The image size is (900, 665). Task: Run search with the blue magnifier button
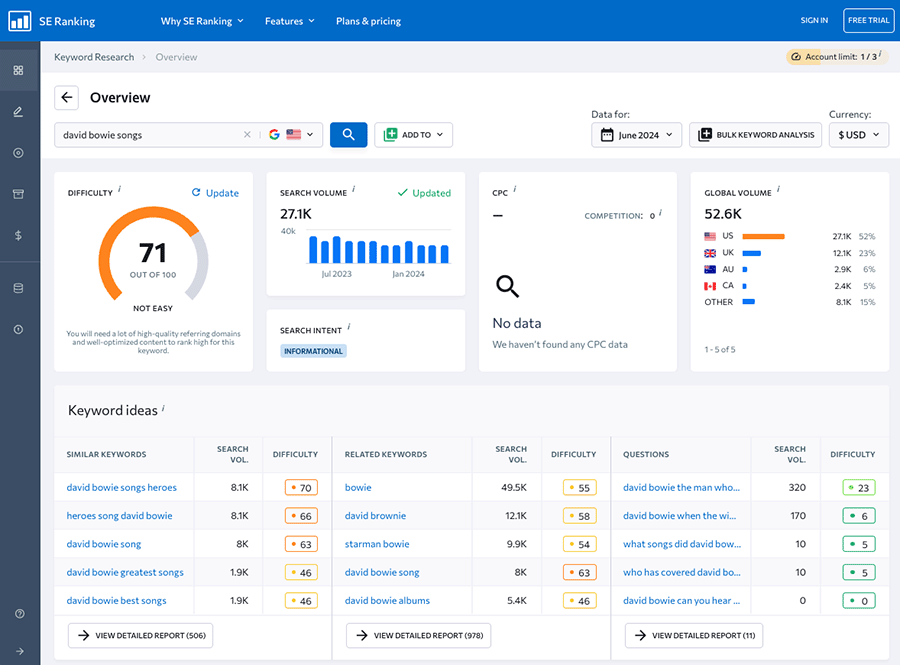(x=348, y=134)
